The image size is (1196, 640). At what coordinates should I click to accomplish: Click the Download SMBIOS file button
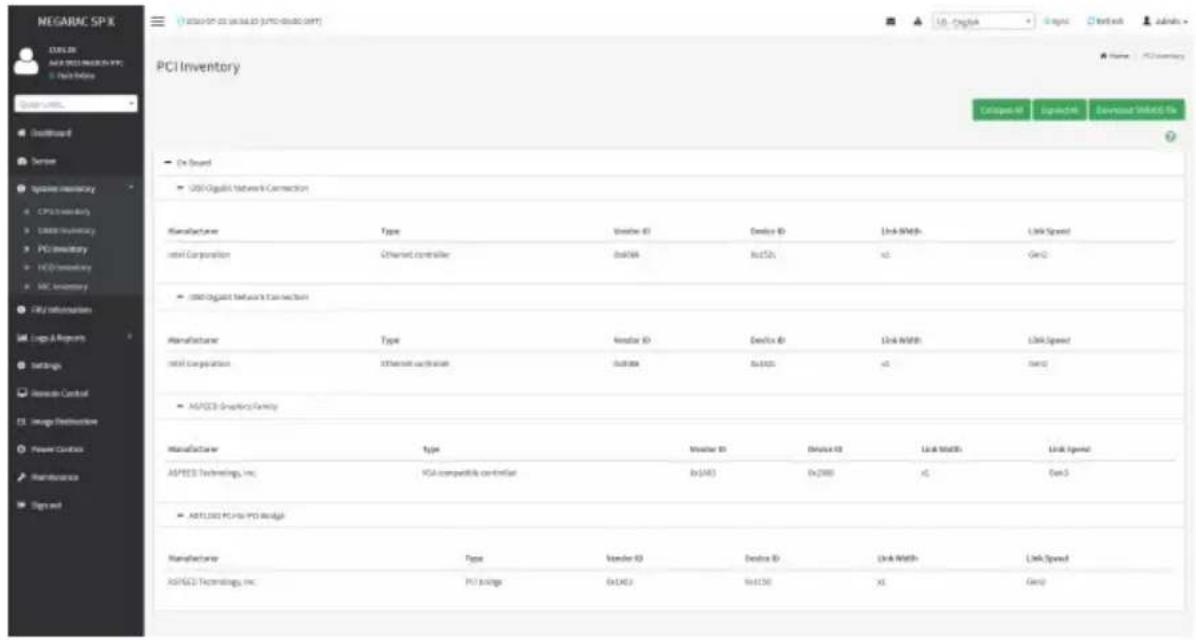pos(1137,110)
